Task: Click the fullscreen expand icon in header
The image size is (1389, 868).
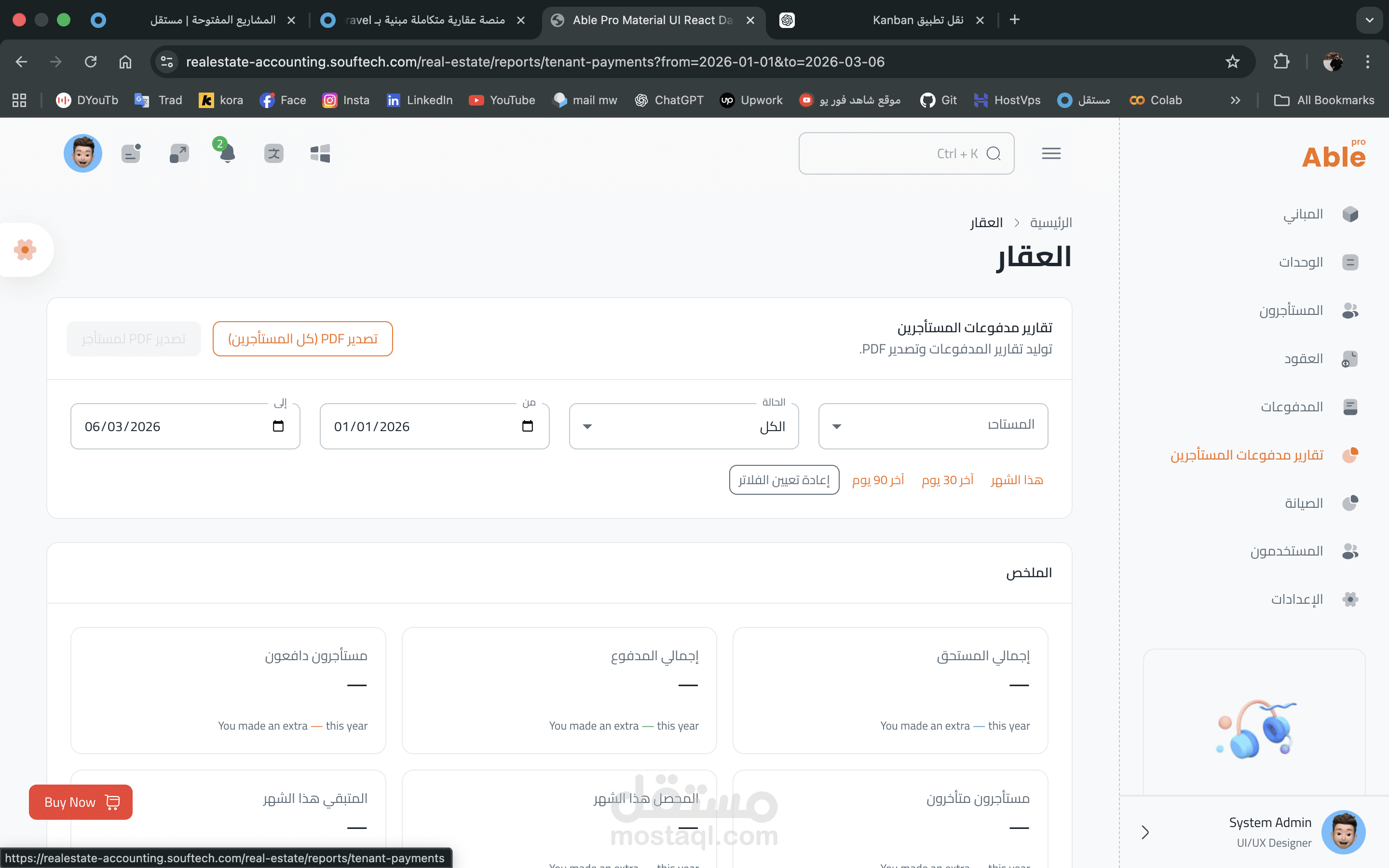Action: [179, 153]
